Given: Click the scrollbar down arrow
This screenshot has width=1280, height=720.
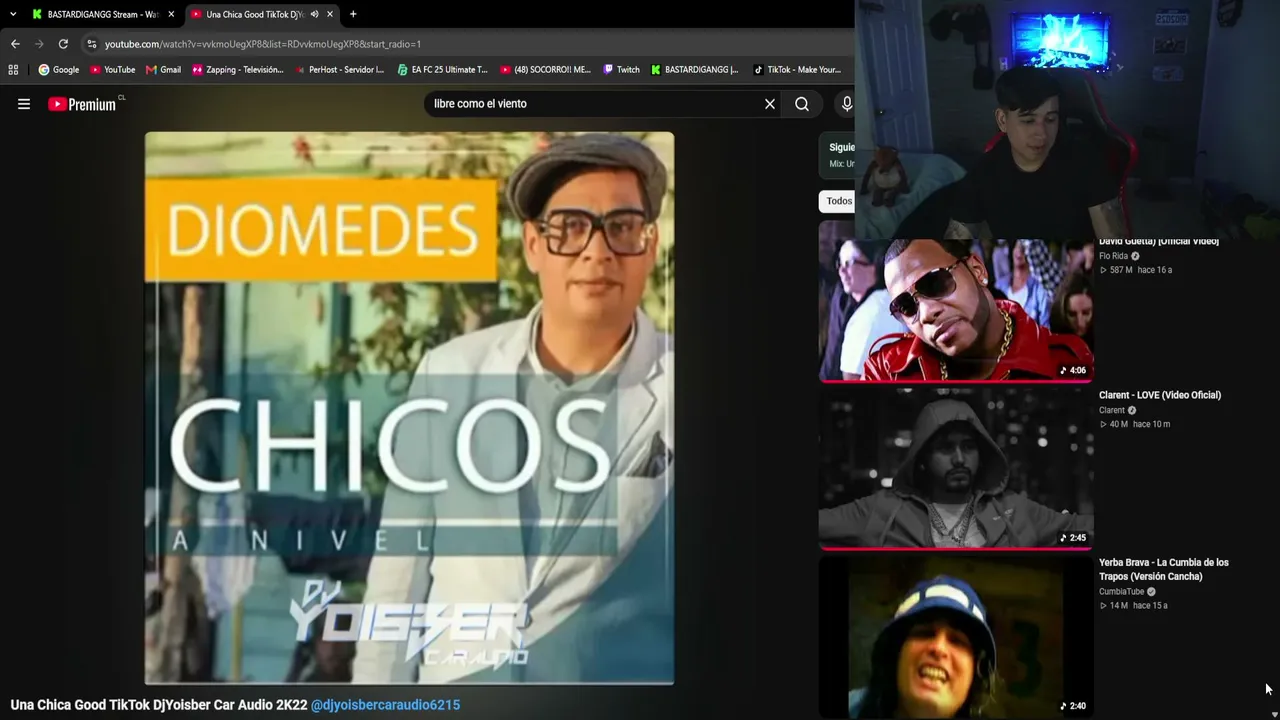Looking at the screenshot, I should click(x=1274, y=713).
